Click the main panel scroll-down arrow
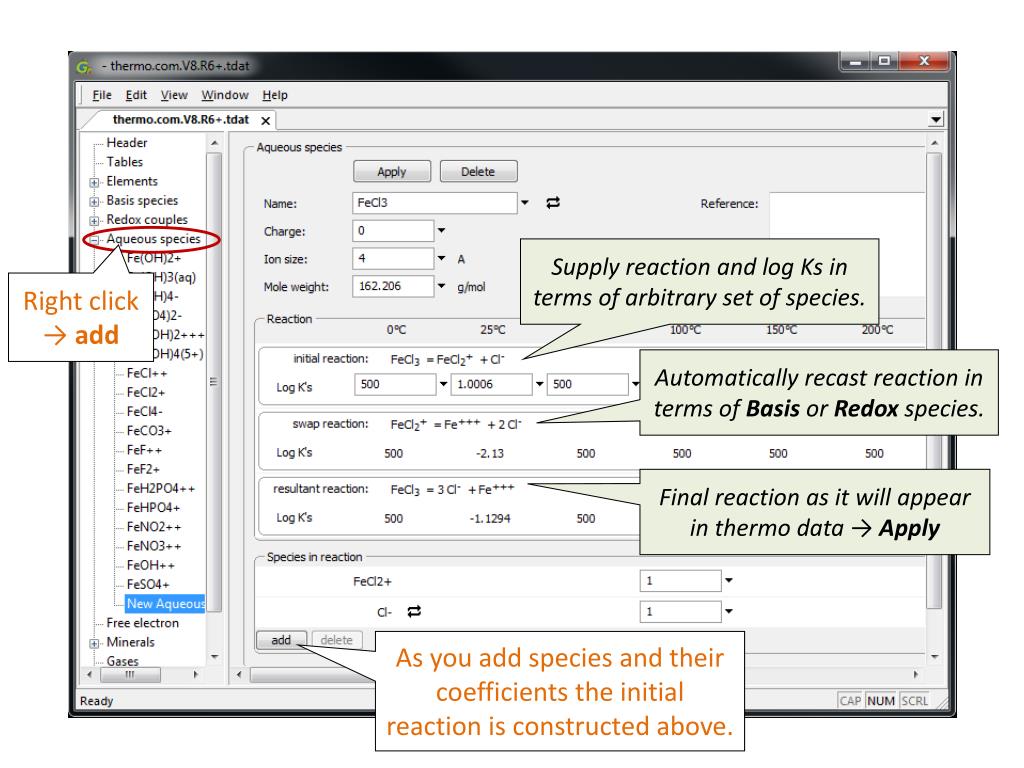Screen dimensions: 1024x768 [934, 656]
